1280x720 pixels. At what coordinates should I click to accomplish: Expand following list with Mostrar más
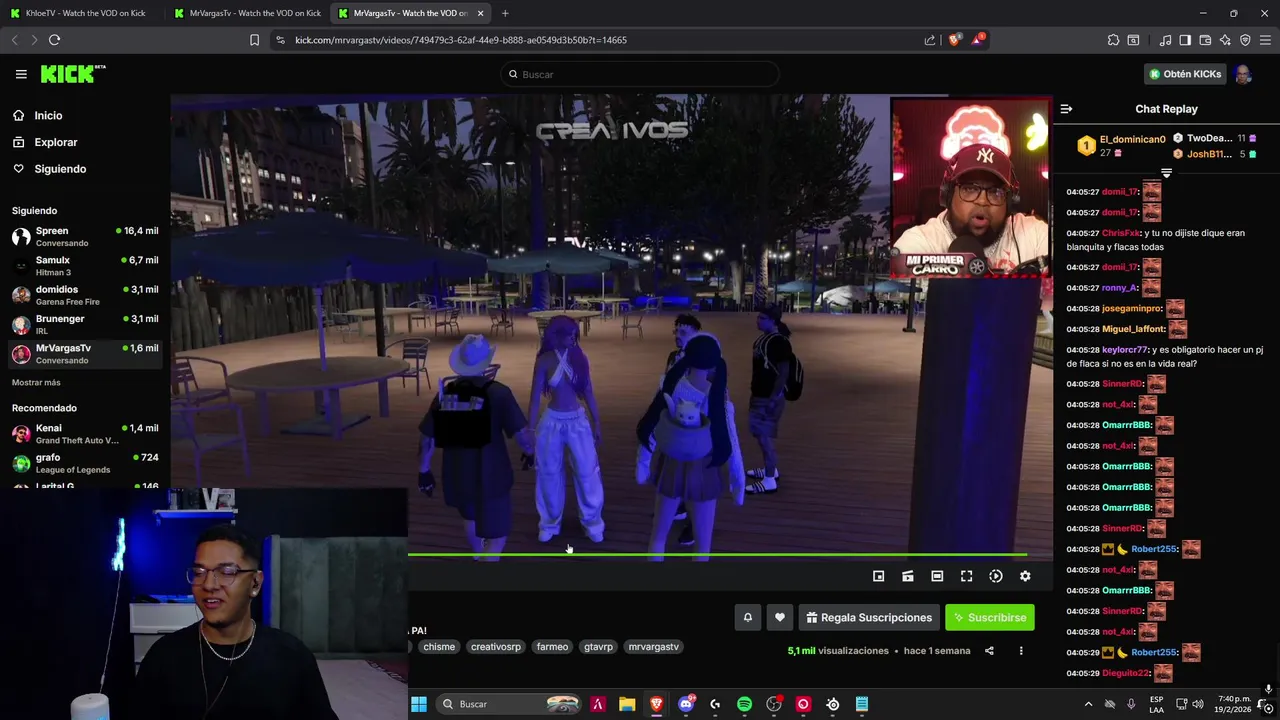tap(36, 383)
